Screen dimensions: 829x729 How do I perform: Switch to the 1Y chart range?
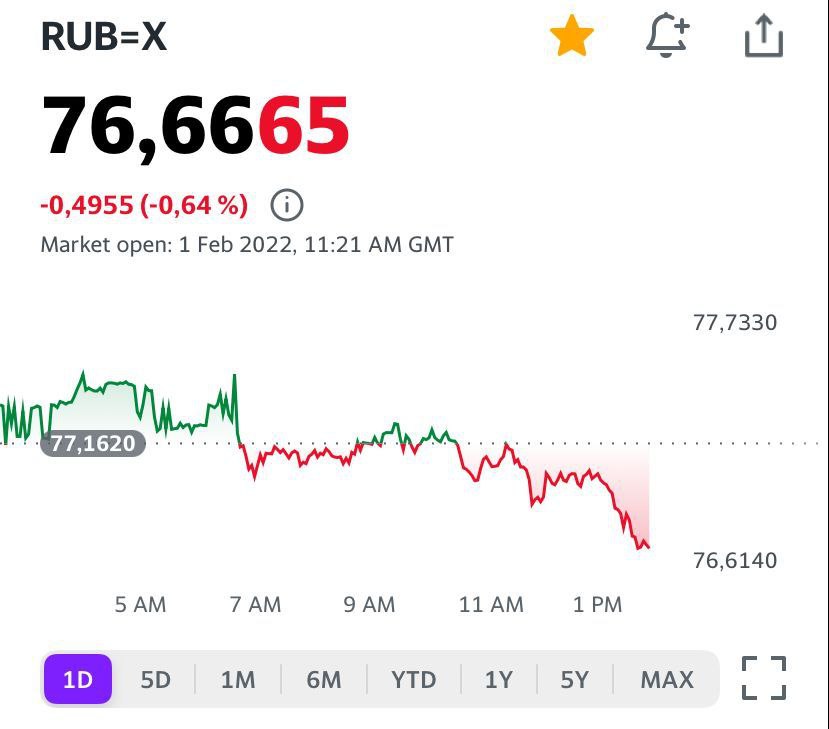[x=498, y=680]
